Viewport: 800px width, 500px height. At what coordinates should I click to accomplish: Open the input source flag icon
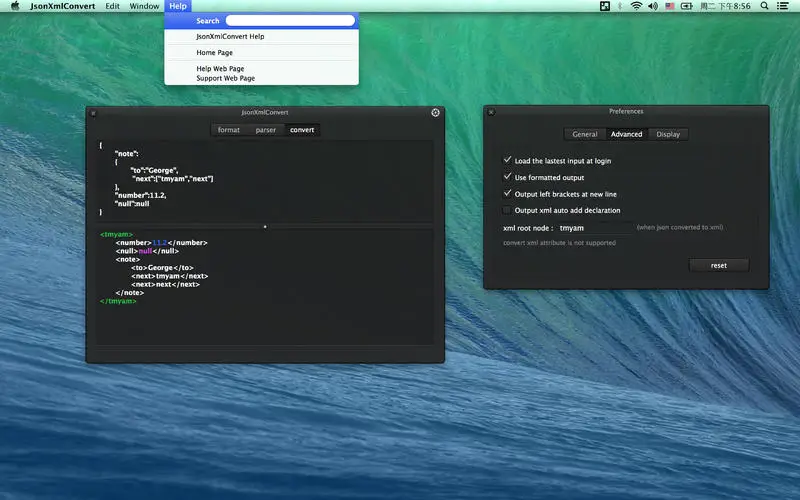(670, 6)
